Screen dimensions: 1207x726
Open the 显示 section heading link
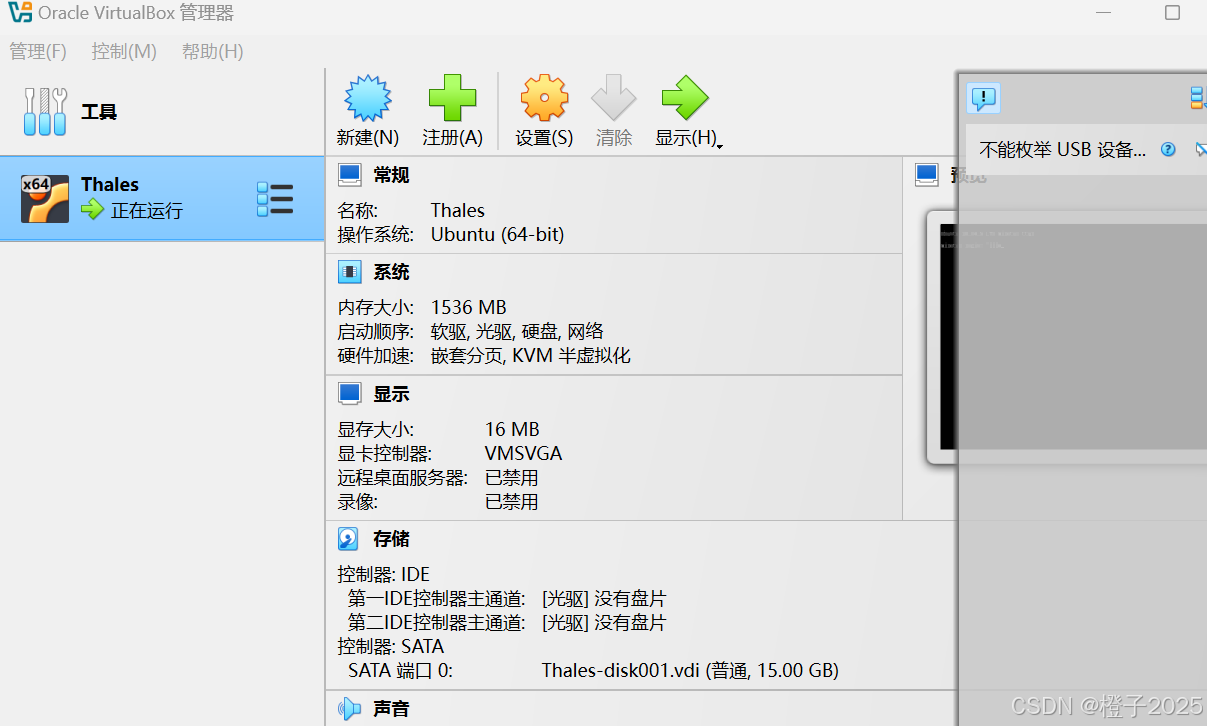[x=391, y=394]
